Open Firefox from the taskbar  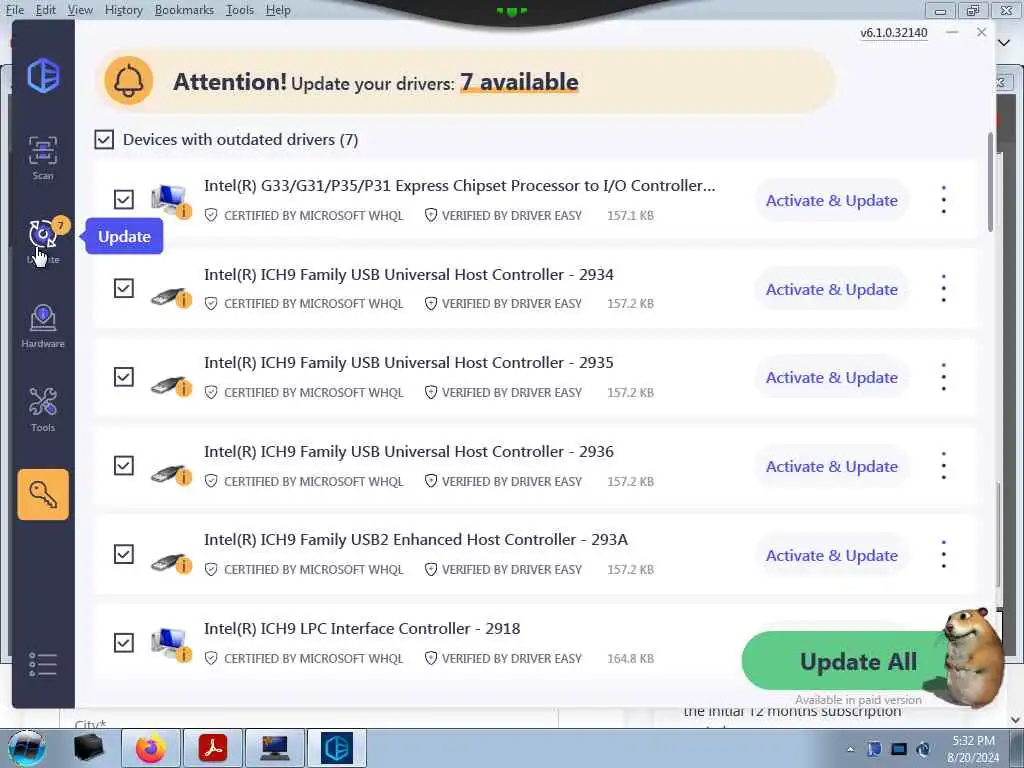[151, 748]
